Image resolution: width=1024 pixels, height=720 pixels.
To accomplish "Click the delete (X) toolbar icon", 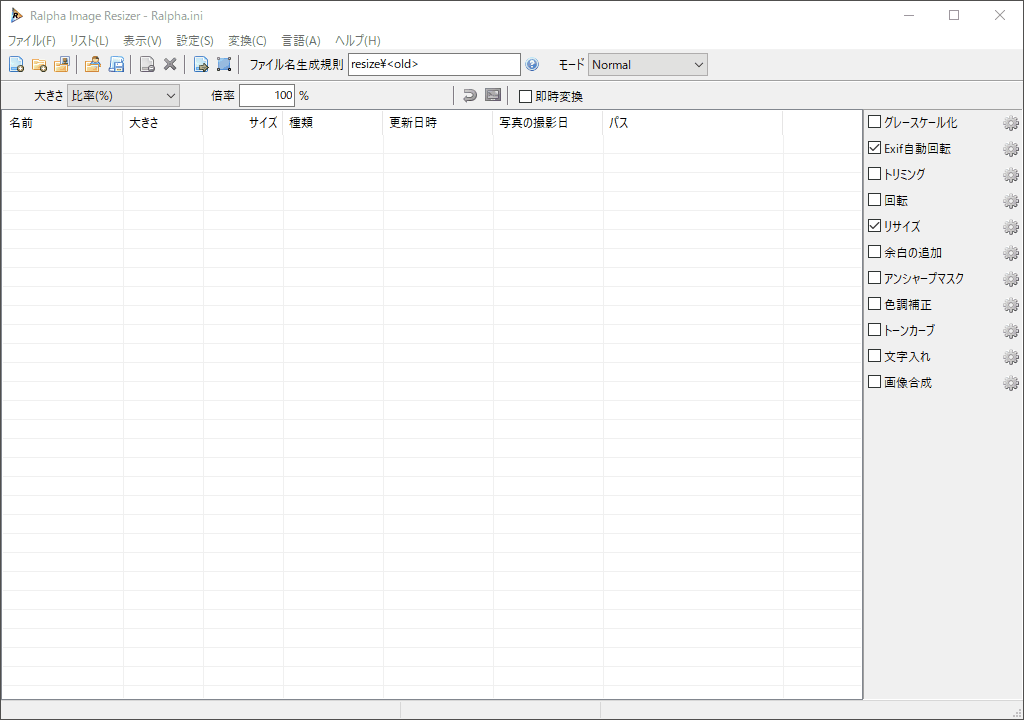I will (x=170, y=65).
